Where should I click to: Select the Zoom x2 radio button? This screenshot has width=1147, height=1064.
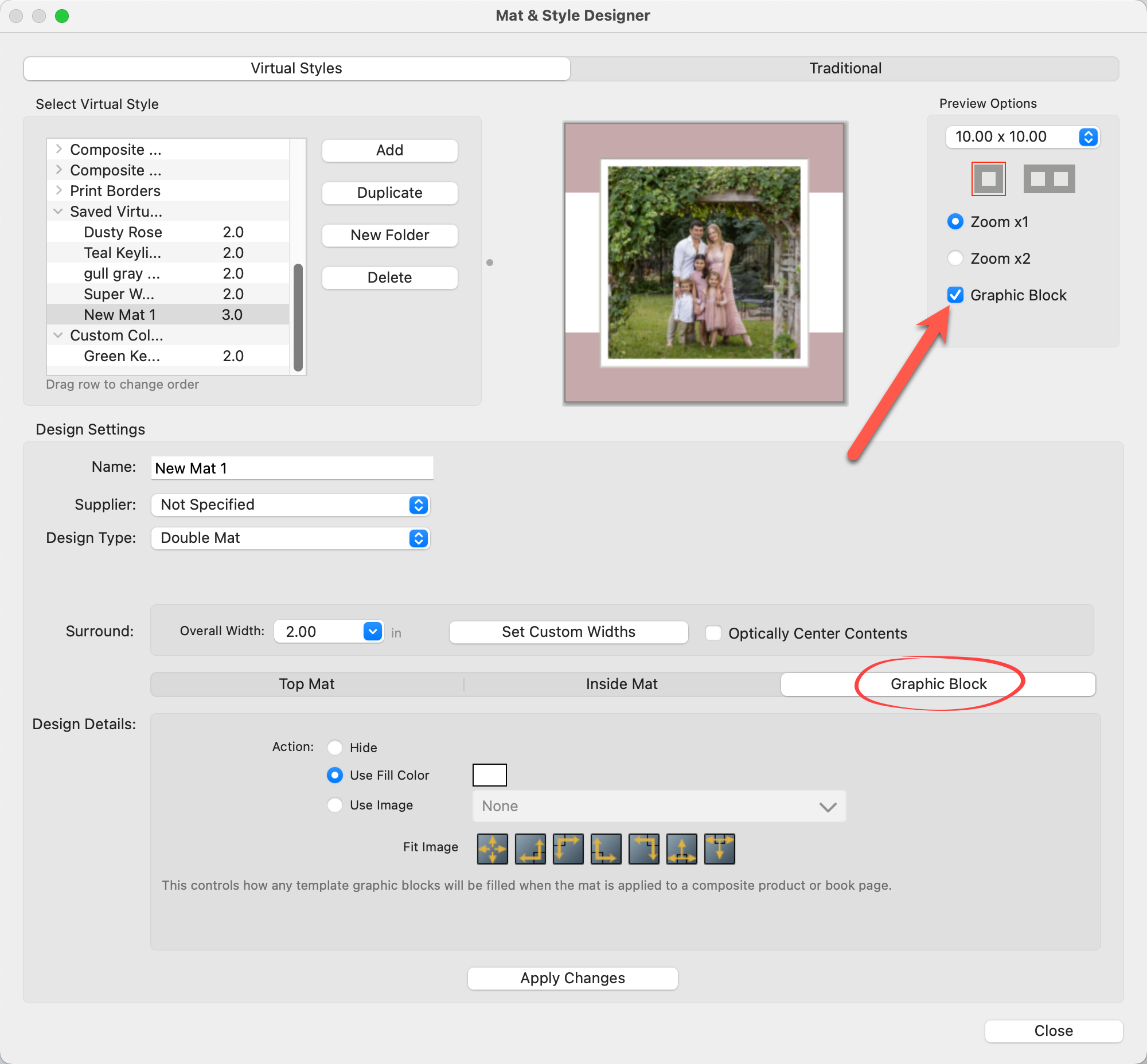tap(954, 258)
